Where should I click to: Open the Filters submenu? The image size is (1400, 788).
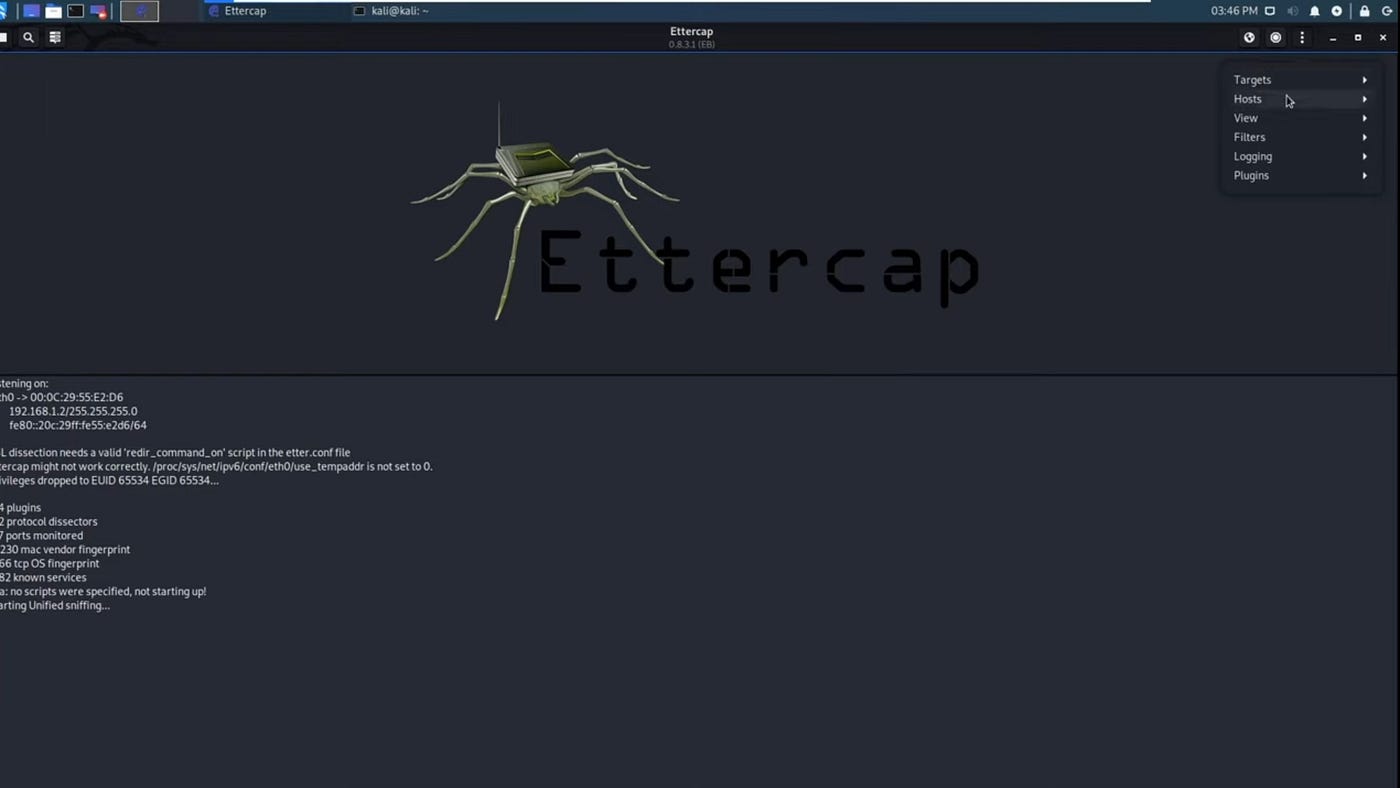point(1300,137)
